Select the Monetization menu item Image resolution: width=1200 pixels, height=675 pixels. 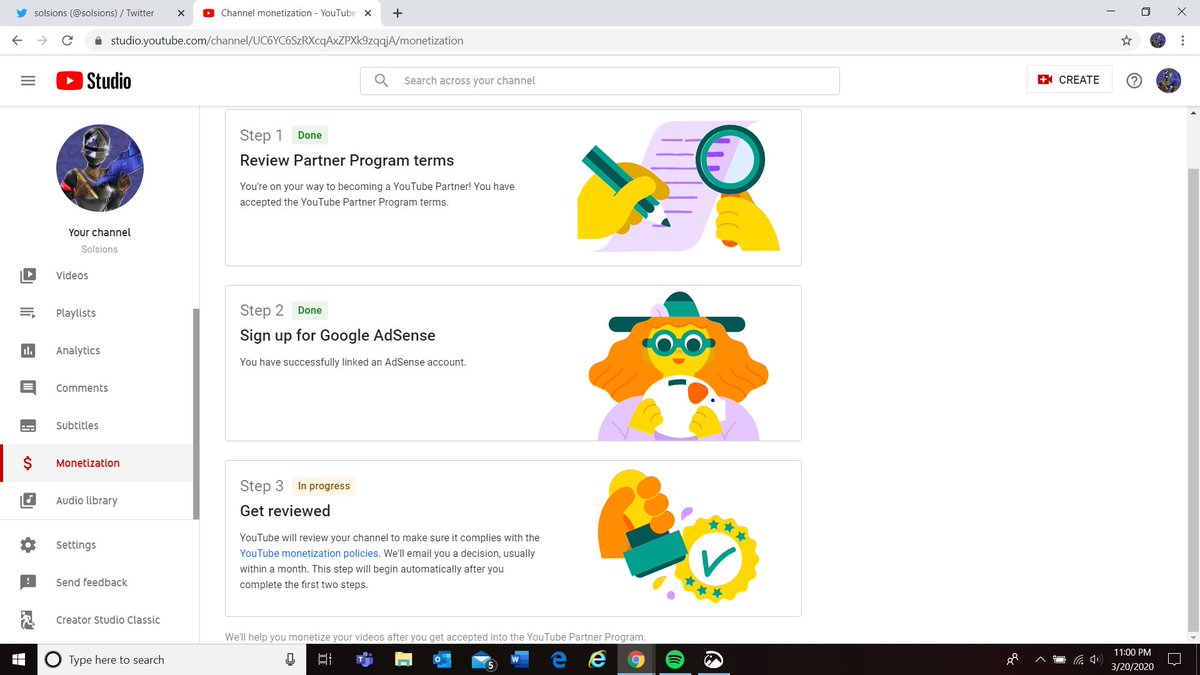tap(87, 463)
